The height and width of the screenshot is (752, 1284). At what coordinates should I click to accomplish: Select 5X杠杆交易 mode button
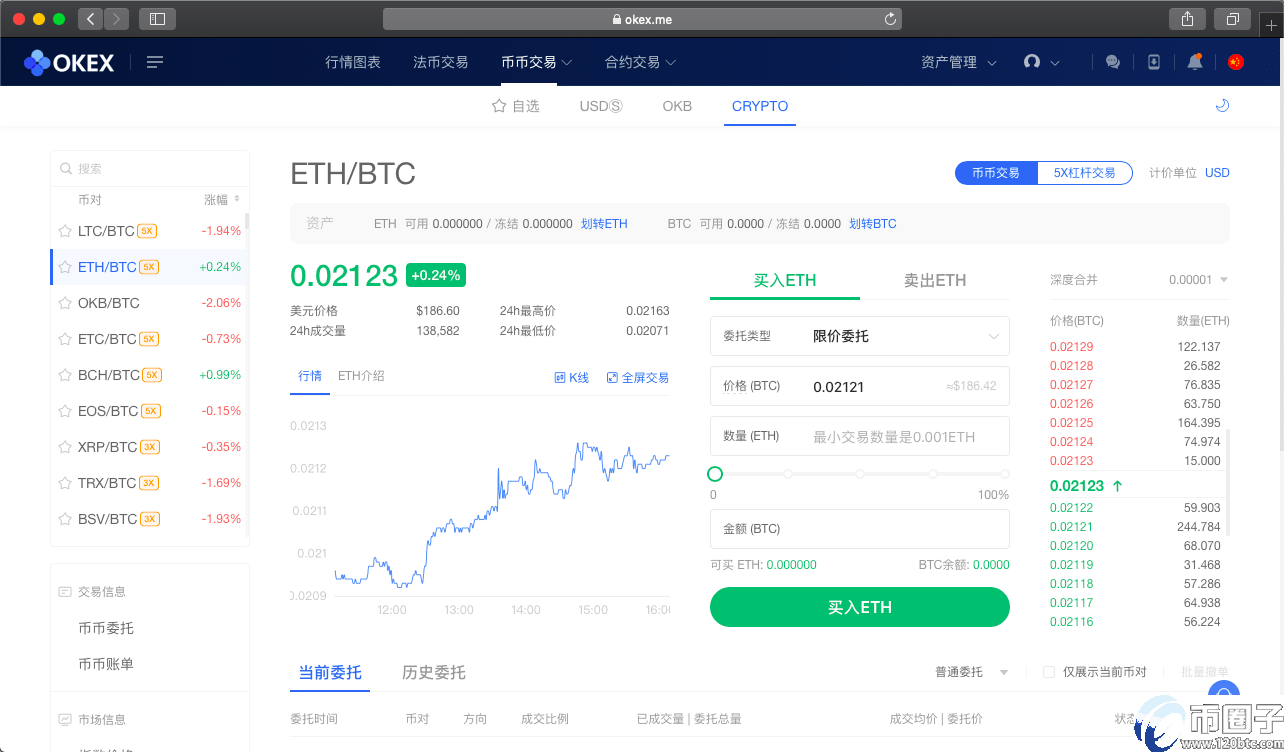[1084, 173]
